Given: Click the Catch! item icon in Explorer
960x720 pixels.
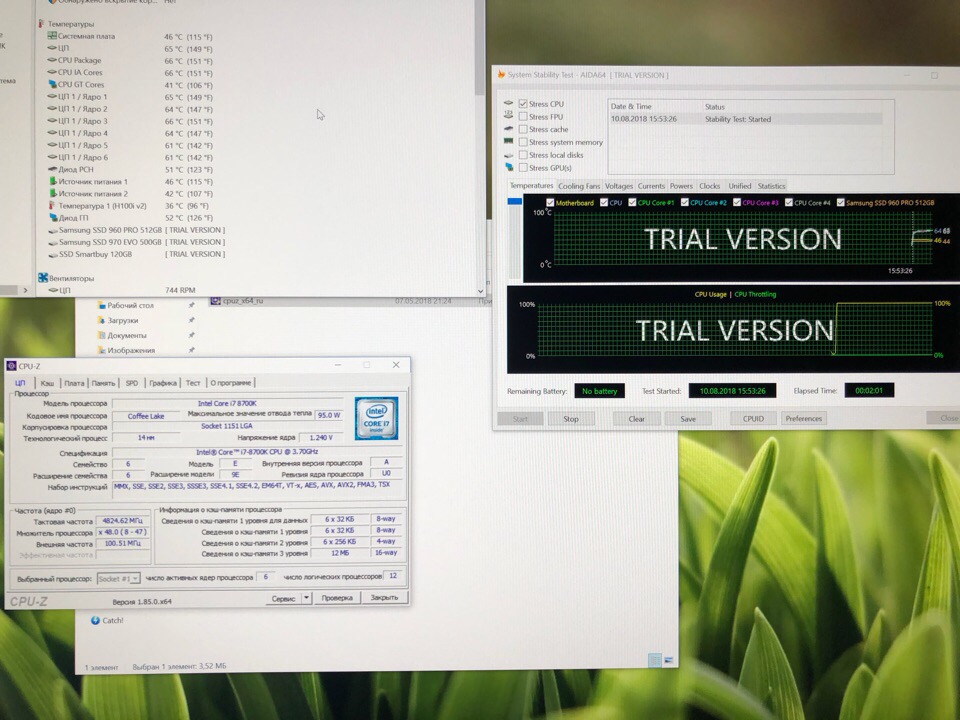Looking at the screenshot, I should 96,620.
